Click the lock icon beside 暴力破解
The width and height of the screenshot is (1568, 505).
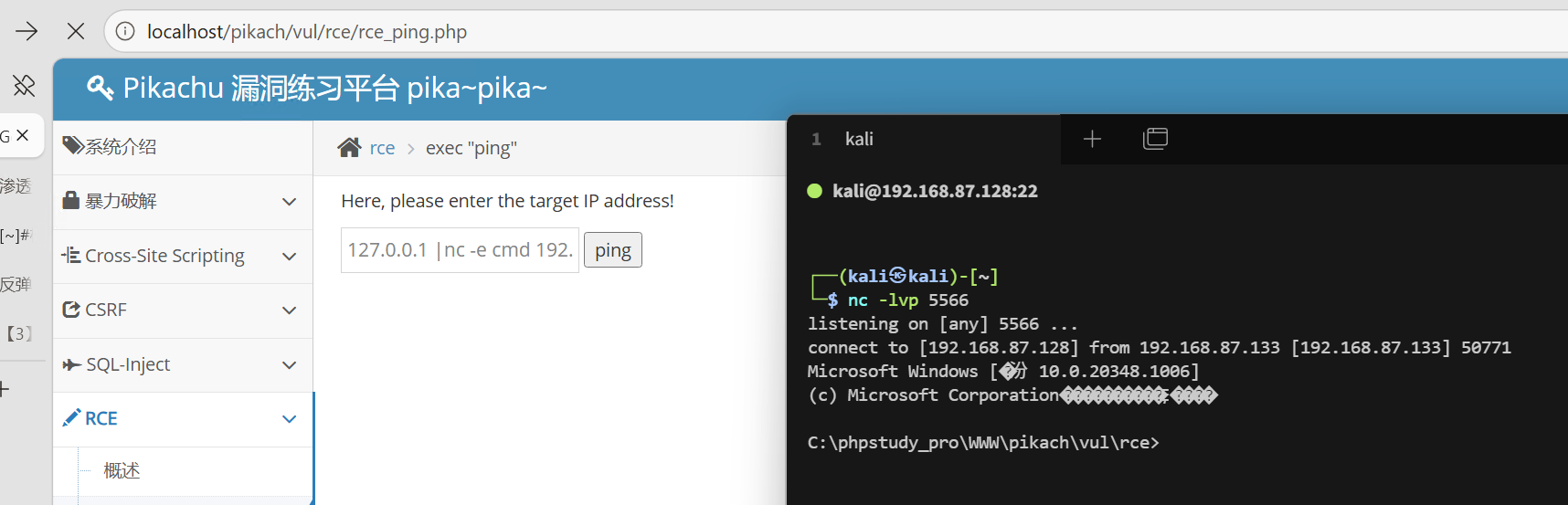[x=70, y=200]
